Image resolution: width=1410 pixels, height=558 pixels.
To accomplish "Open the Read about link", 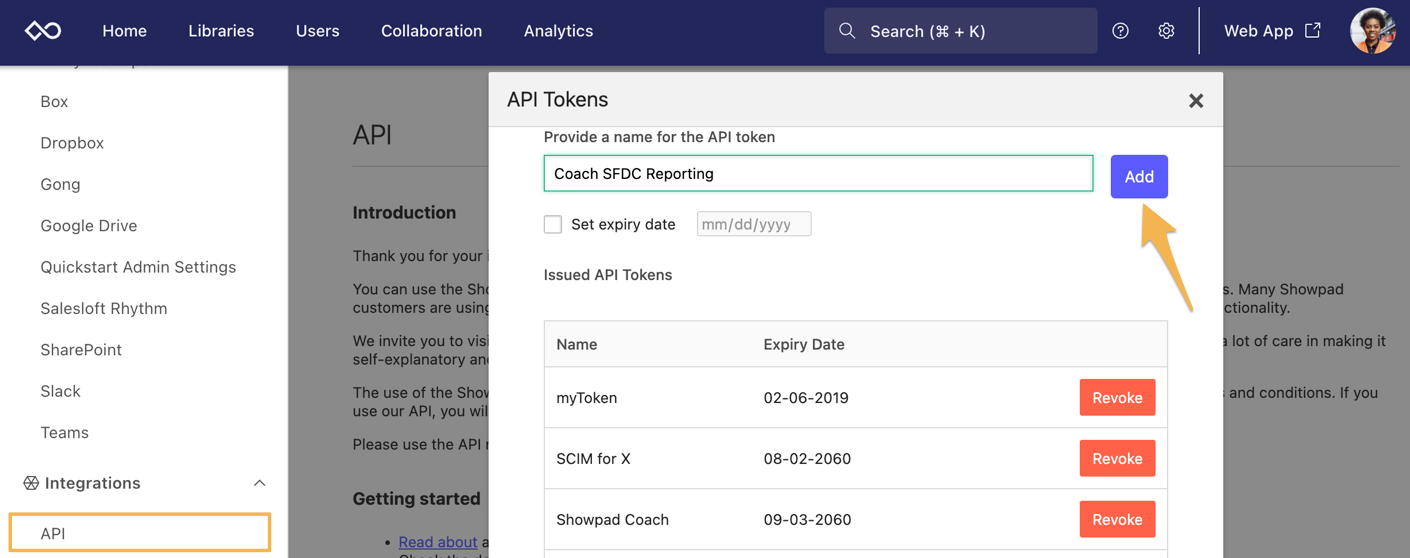I will coord(438,542).
